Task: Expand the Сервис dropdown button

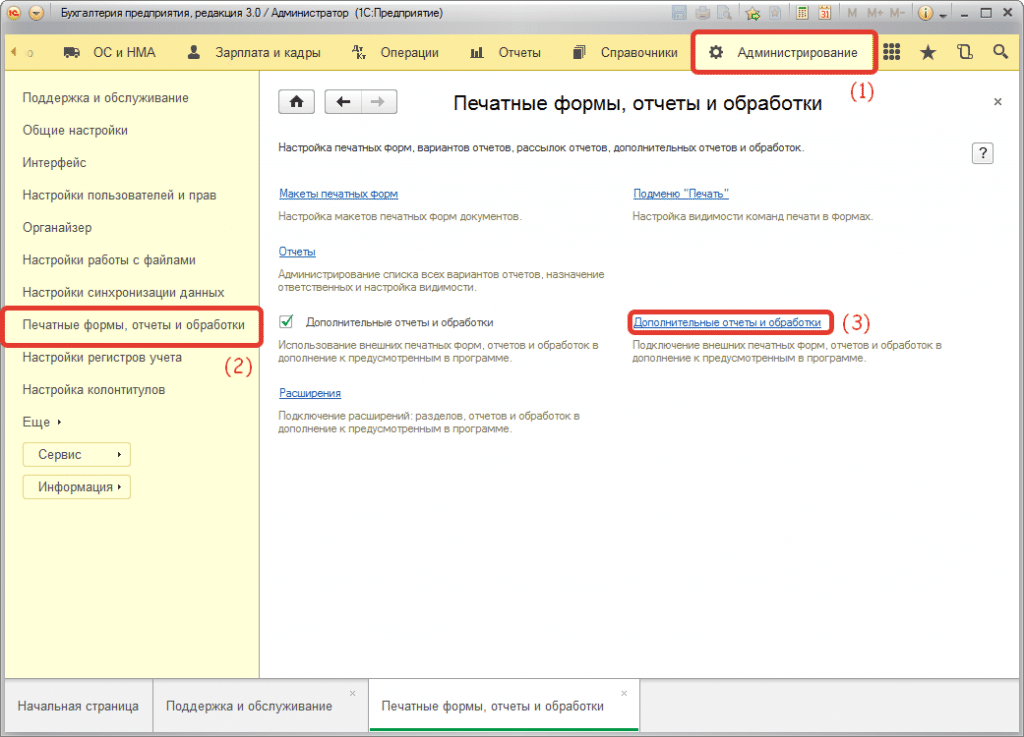Action: click(x=77, y=455)
